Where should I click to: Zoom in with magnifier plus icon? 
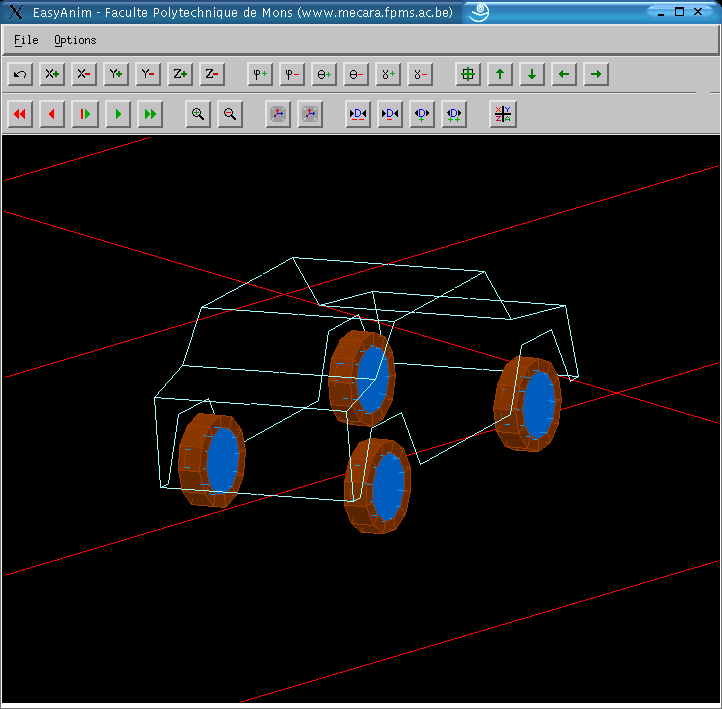pyautogui.click(x=198, y=114)
